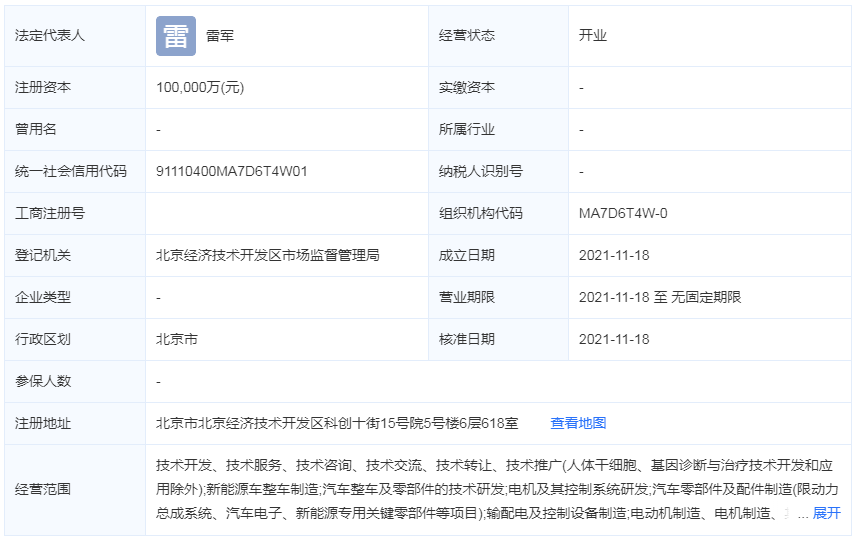Click organization code MA7D6T4W-0
Screen dimensions: 857x540
click(623, 213)
